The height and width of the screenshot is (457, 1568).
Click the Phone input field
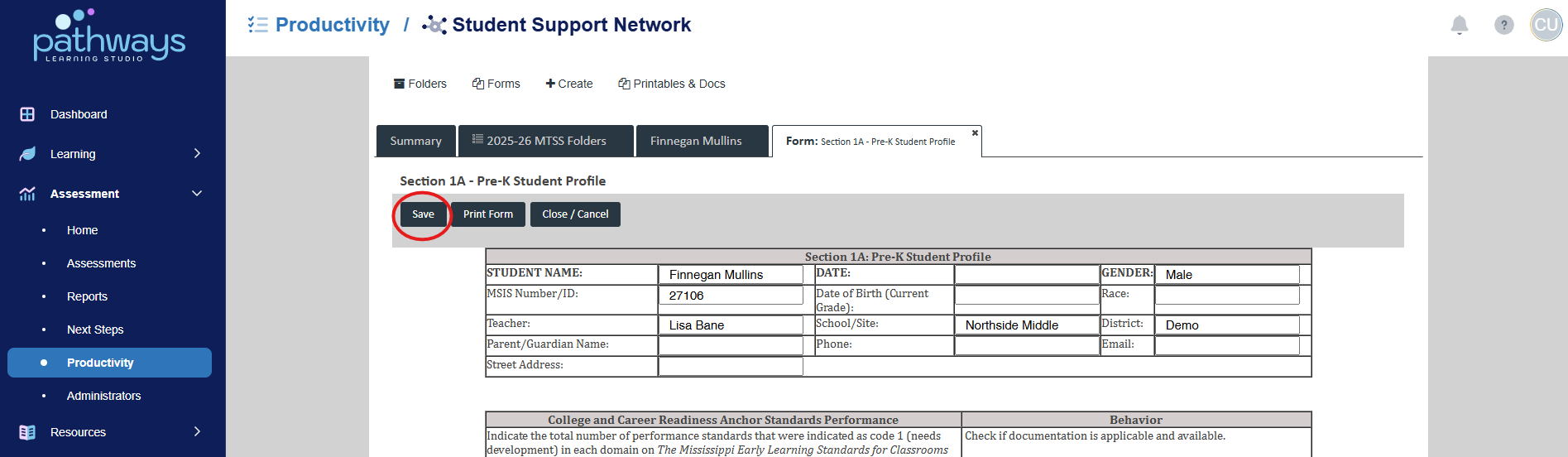[1027, 346]
